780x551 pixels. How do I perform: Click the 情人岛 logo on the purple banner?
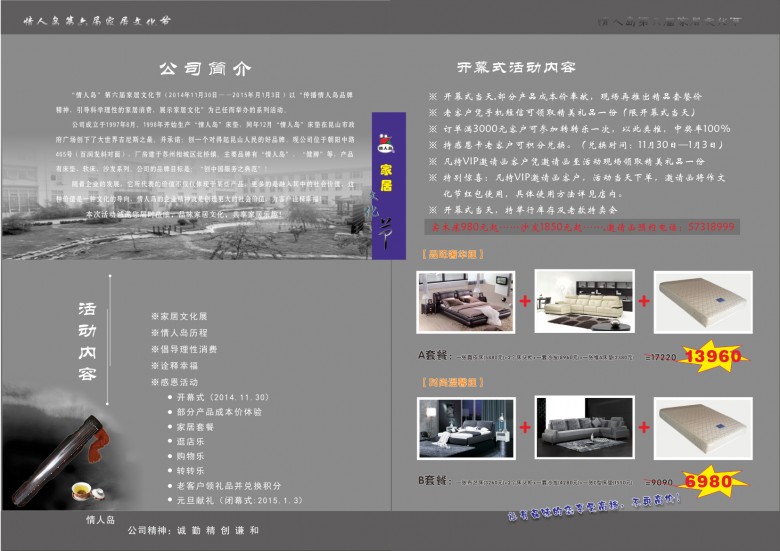(386, 143)
